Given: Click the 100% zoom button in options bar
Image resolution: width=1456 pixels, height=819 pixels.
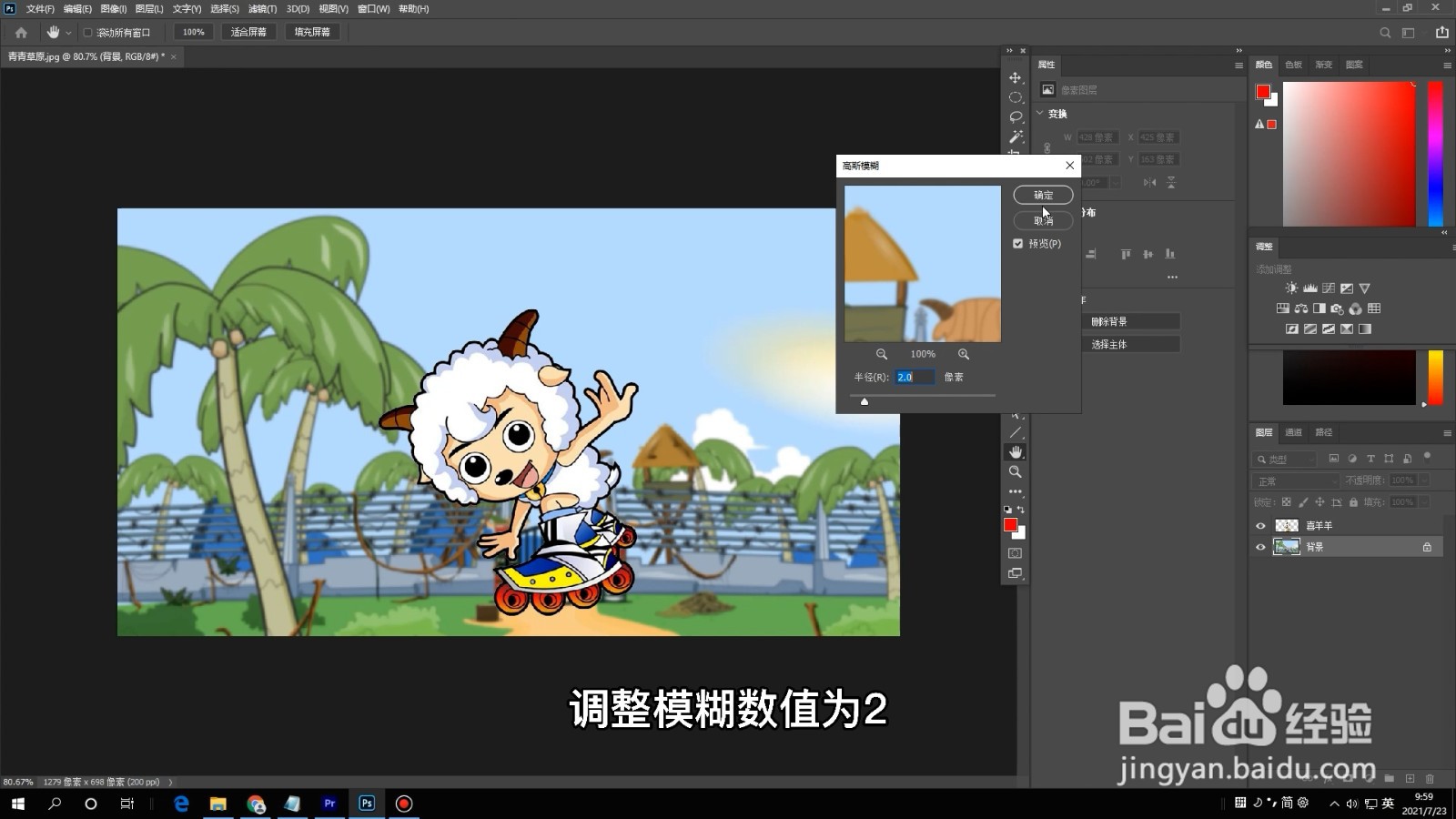Looking at the screenshot, I should pyautogui.click(x=193, y=32).
